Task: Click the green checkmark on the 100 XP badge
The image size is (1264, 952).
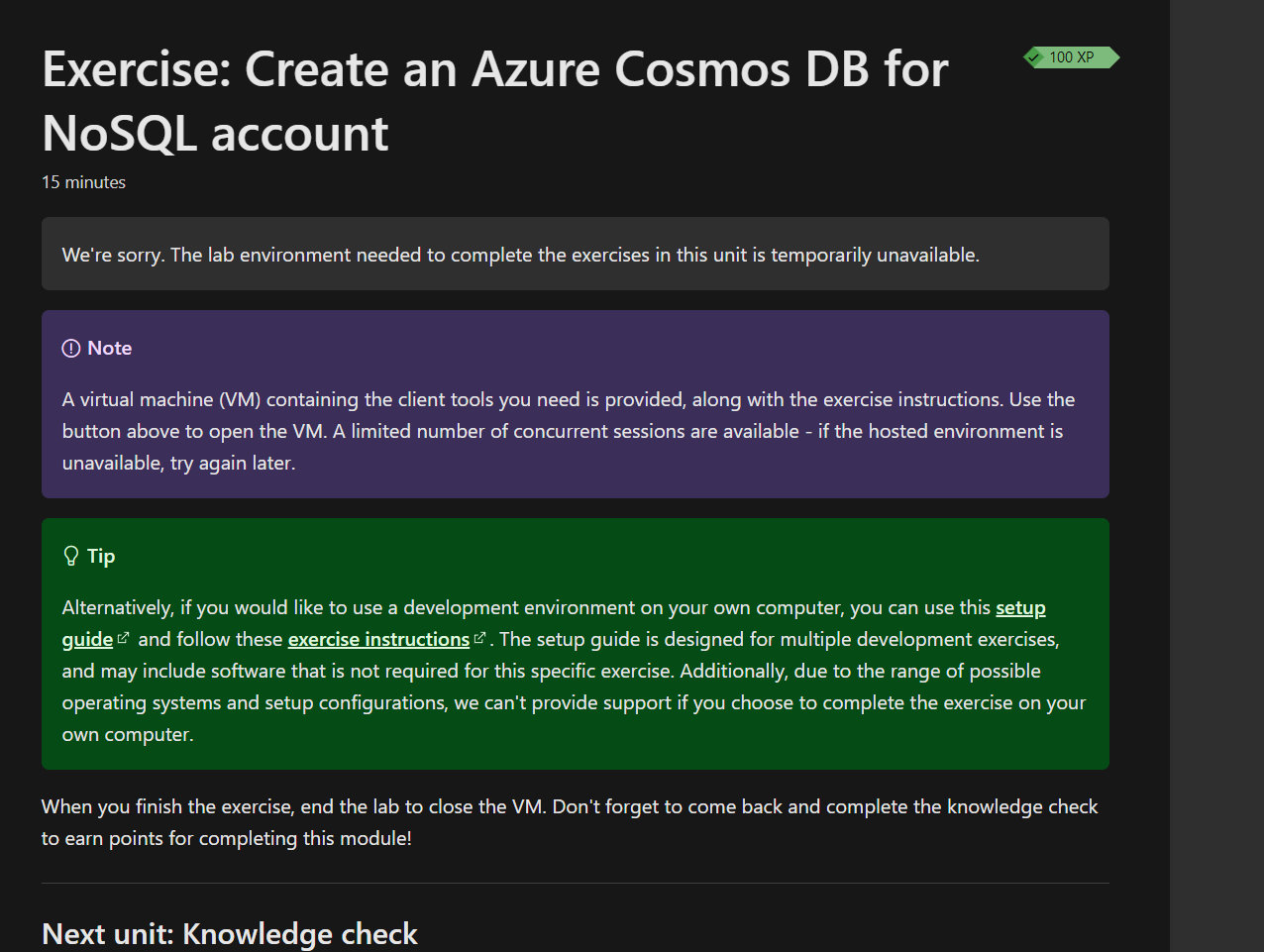Action: click(x=1035, y=57)
